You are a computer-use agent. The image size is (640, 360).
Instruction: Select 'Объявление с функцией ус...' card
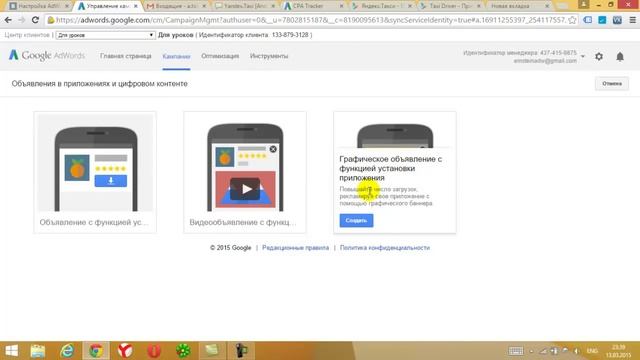click(95, 172)
